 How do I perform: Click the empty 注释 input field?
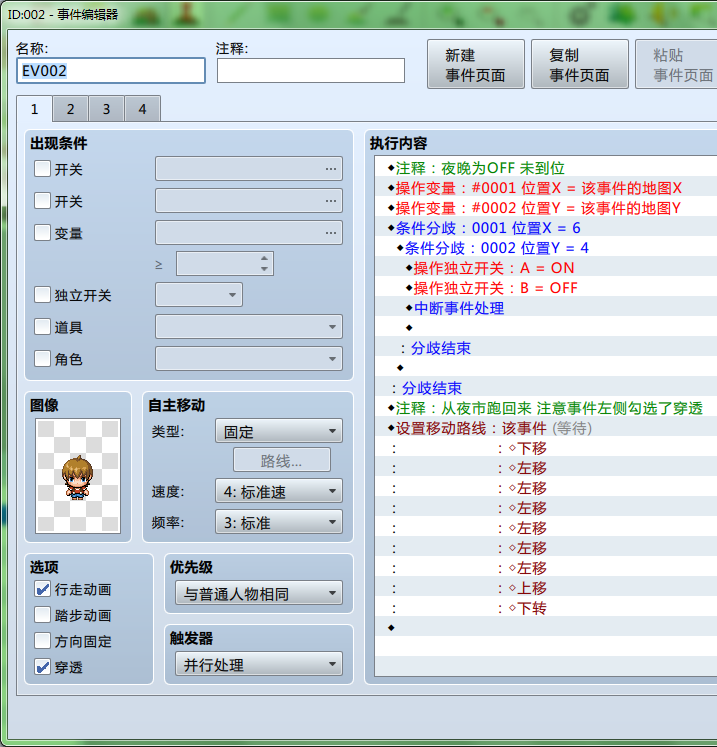click(x=311, y=71)
